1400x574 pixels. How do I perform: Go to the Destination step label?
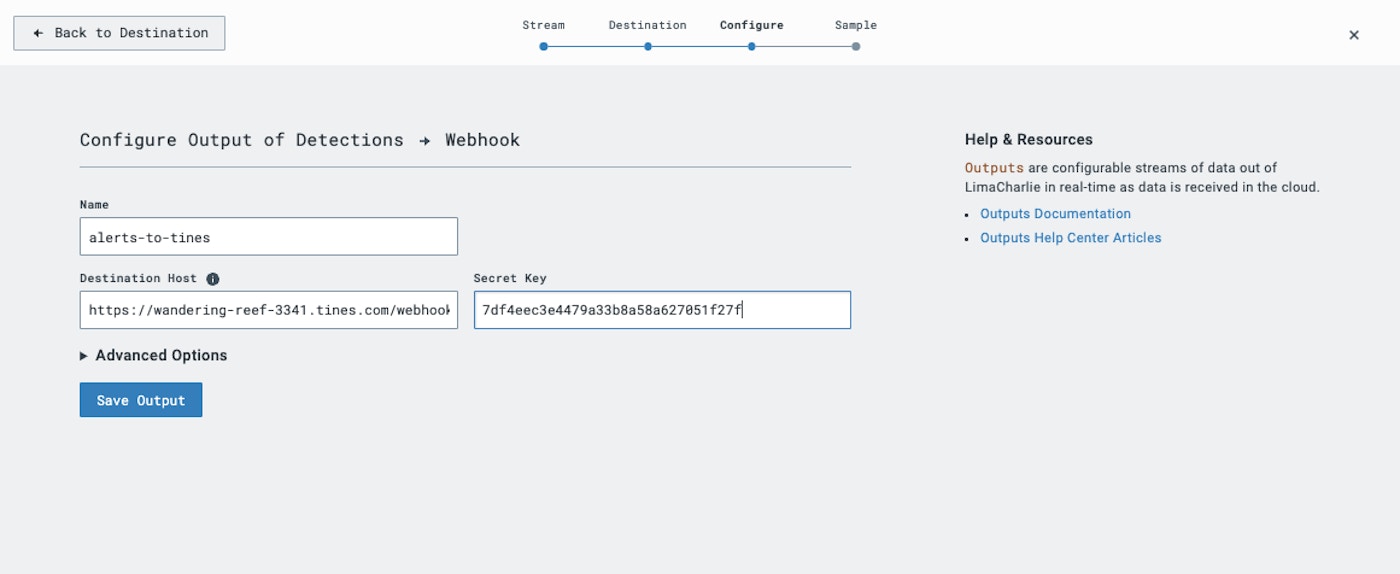click(647, 25)
